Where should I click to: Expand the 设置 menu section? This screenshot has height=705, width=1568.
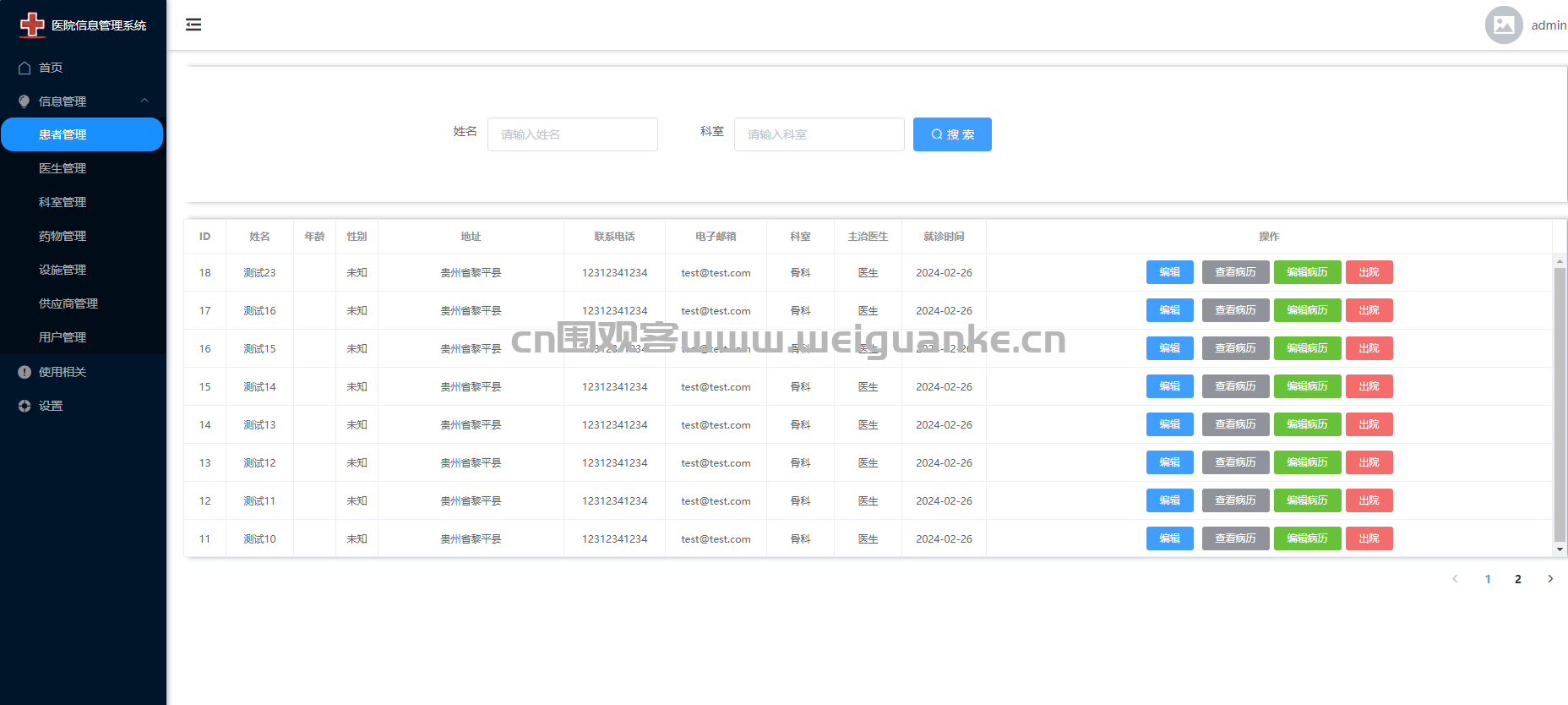click(x=51, y=406)
